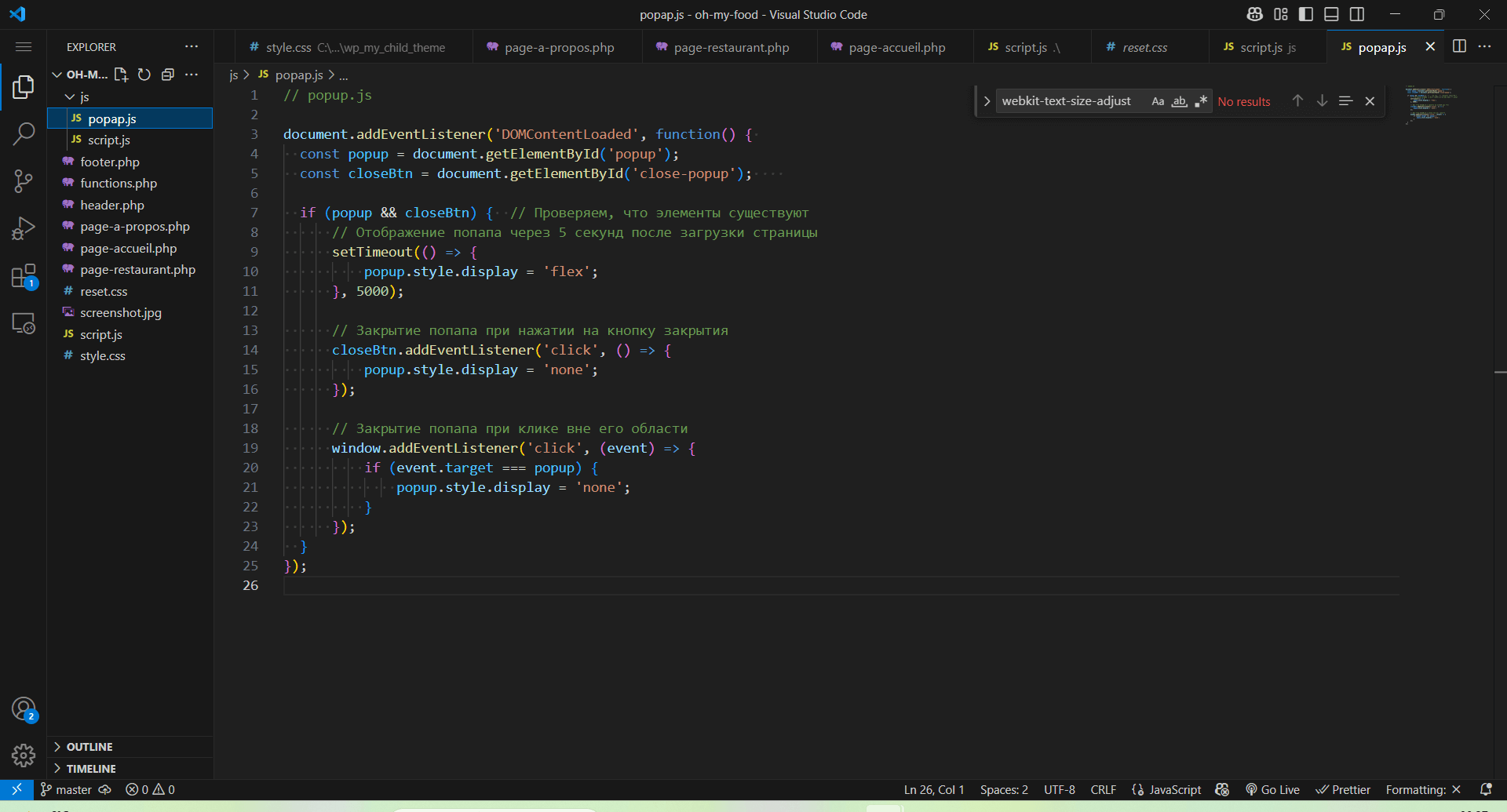Switch to page-a-propos.php tab
The height and width of the screenshot is (812, 1507).
558,47
